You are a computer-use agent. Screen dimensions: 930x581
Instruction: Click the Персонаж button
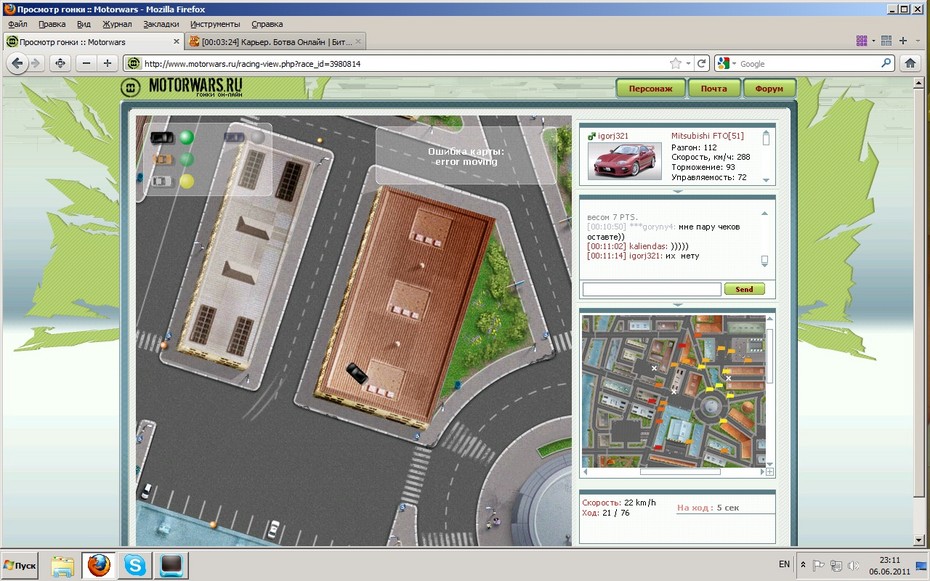coord(651,88)
